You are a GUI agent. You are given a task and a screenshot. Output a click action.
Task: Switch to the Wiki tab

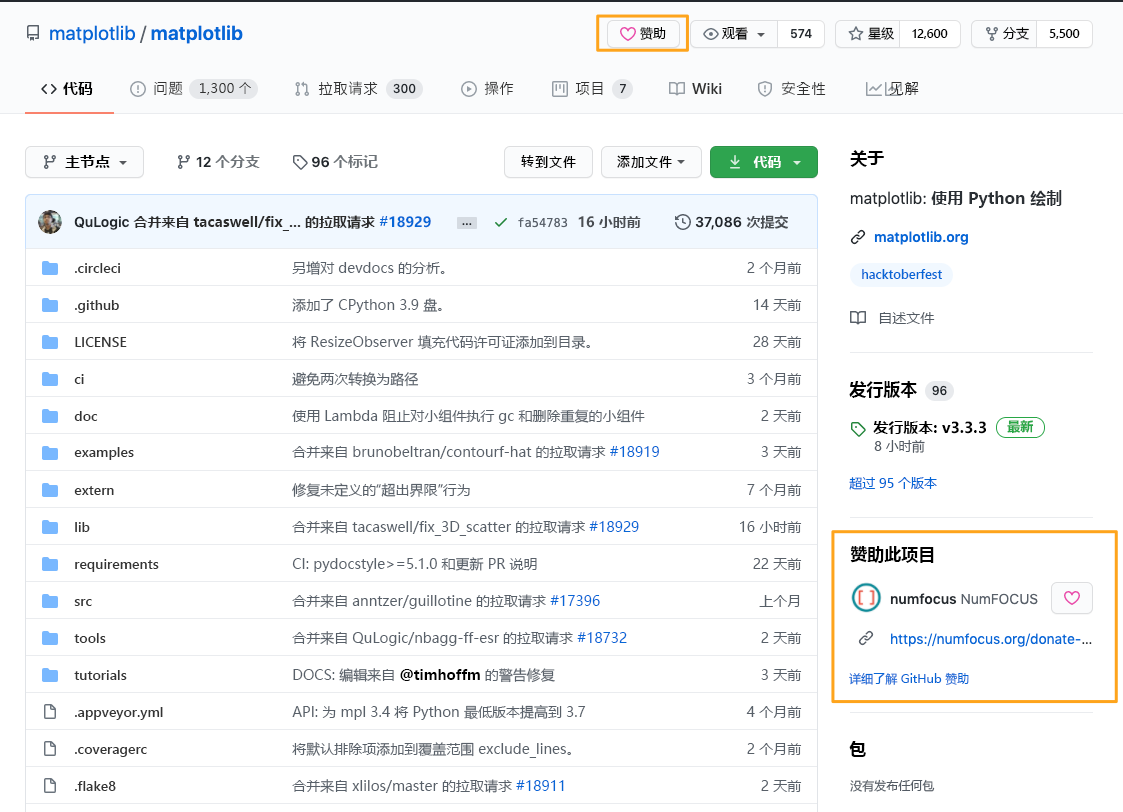[695, 88]
